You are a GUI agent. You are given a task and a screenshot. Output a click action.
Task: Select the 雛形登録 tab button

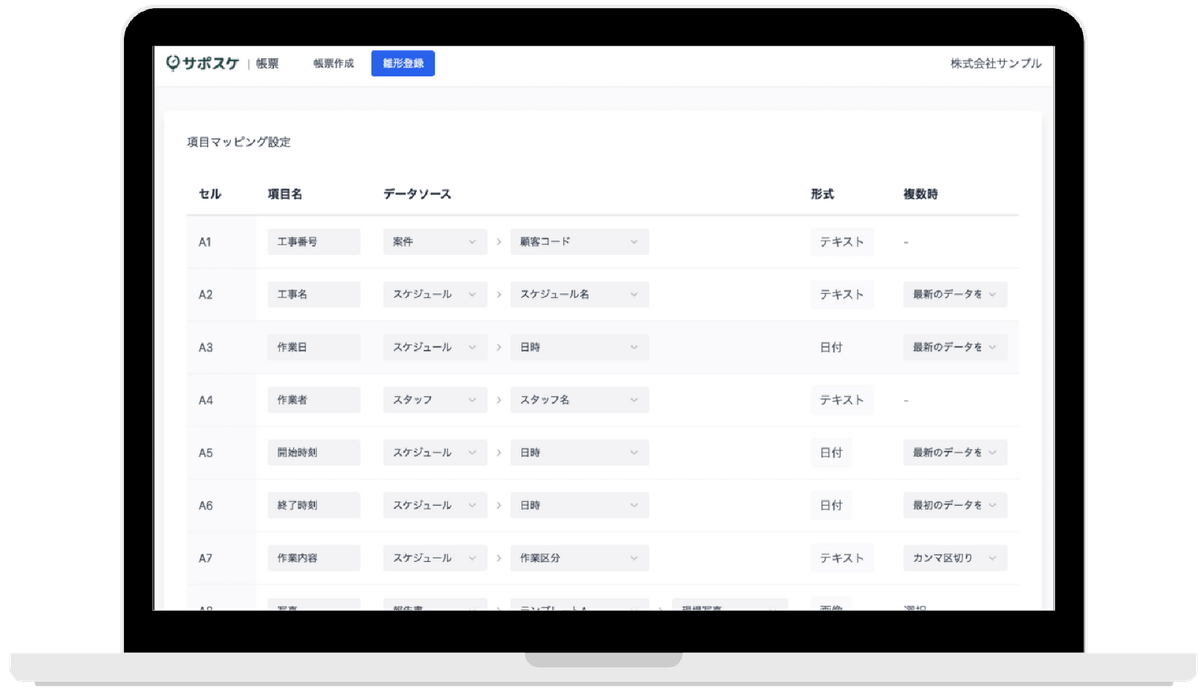tap(402, 63)
